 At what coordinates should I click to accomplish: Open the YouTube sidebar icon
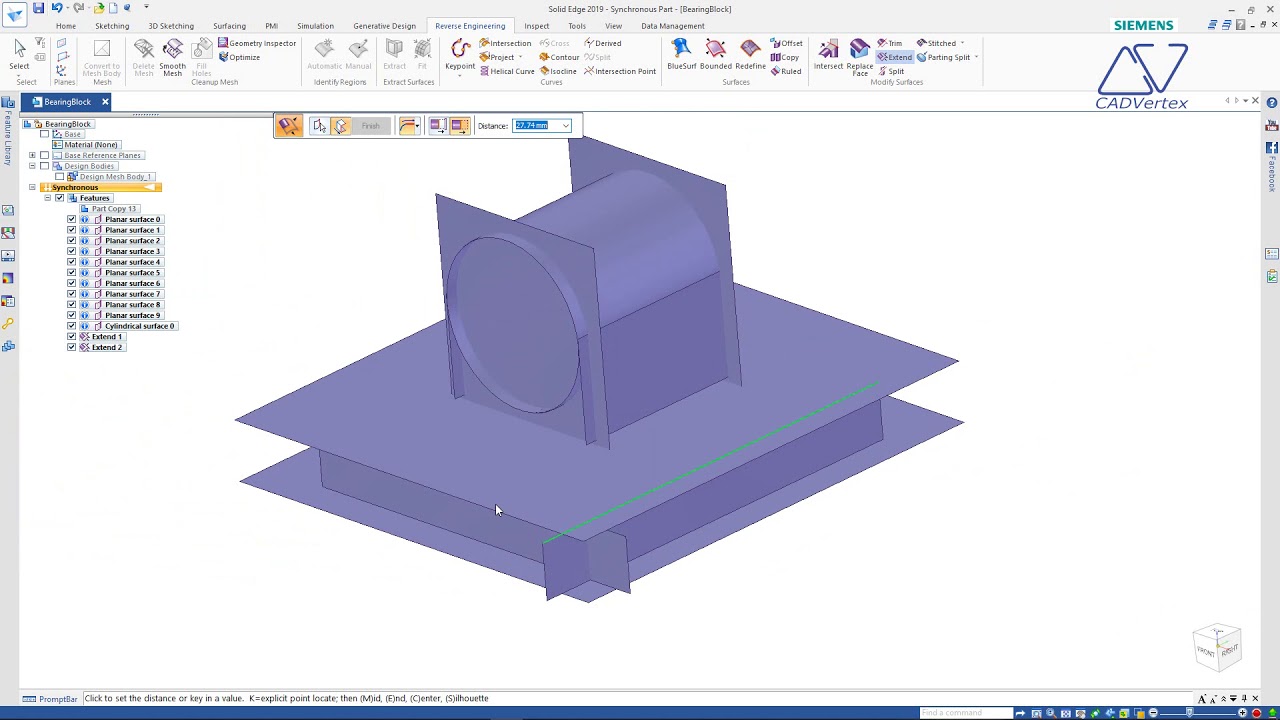pos(1272,125)
